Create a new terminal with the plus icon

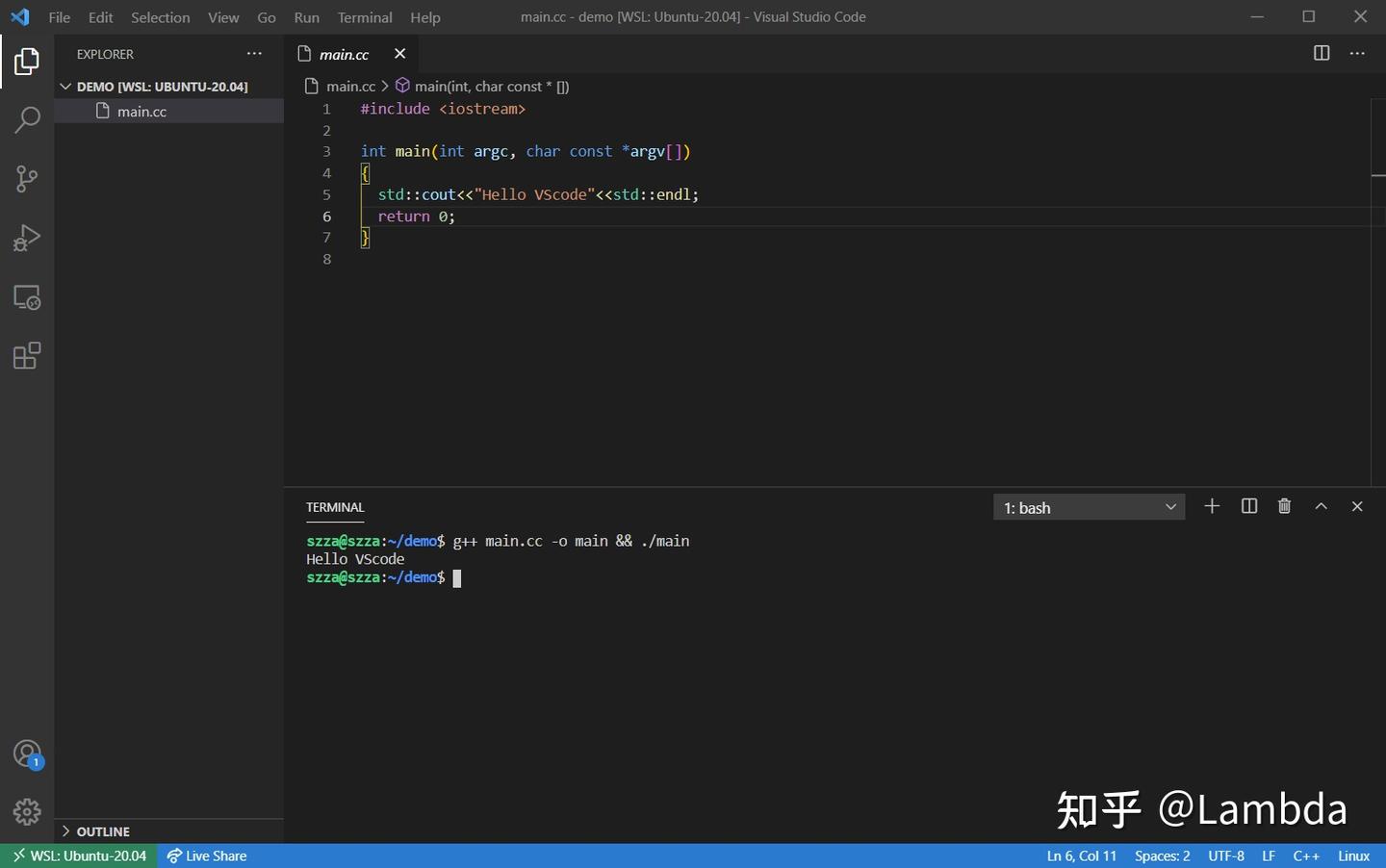(1212, 506)
